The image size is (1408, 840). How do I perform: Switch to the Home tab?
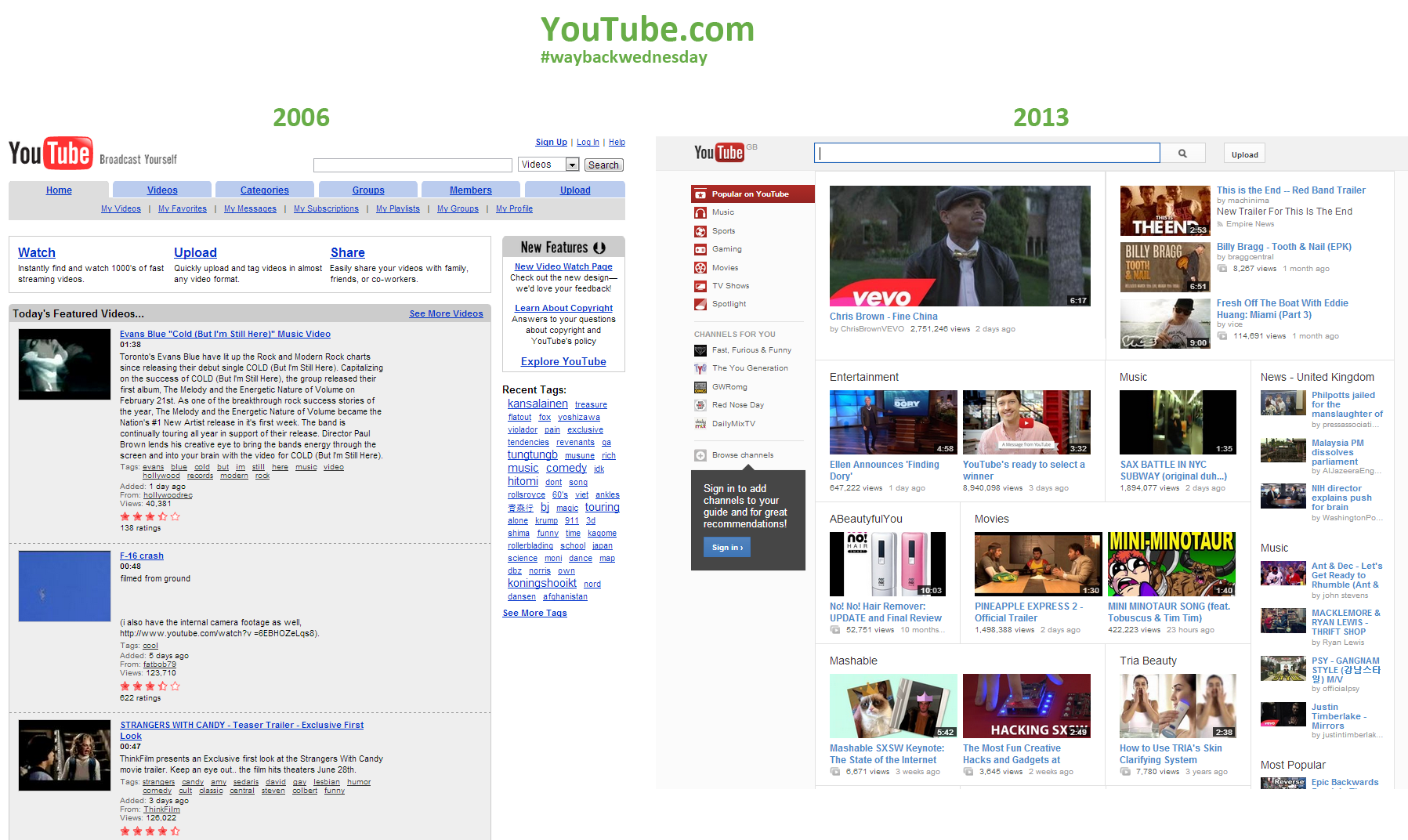(59, 190)
